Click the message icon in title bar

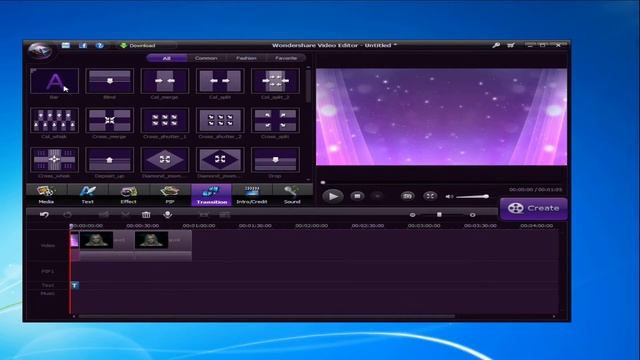click(x=66, y=45)
